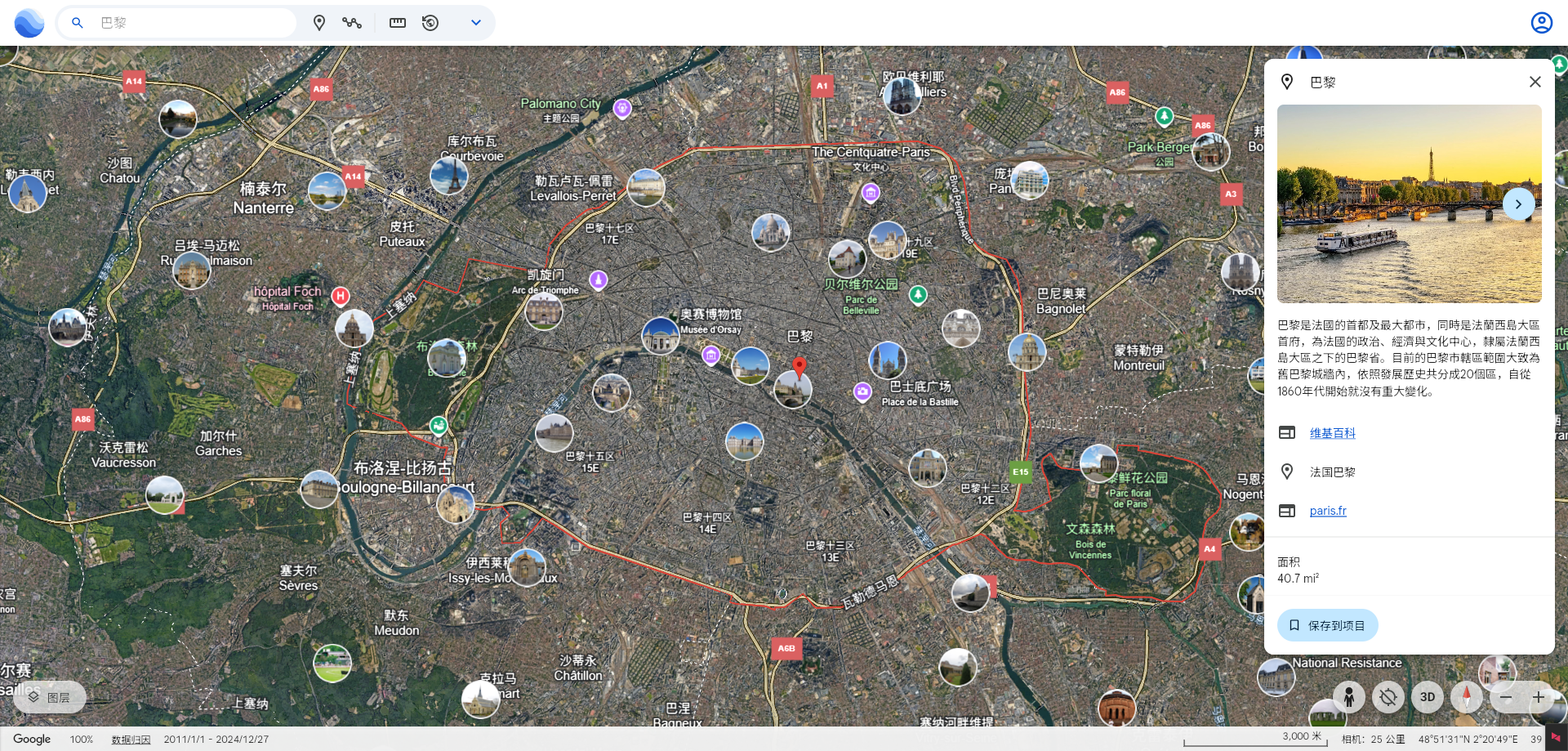The height and width of the screenshot is (751, 1568).
Task: Open the Paris Seine sunset photo
Action: [1410, 203]
